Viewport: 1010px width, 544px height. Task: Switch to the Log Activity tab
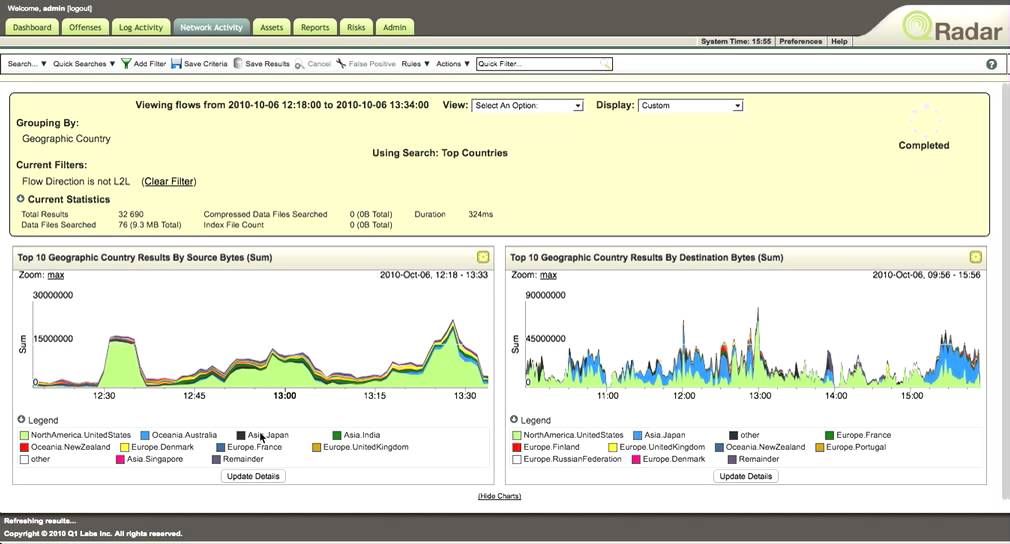coord(140,27)
